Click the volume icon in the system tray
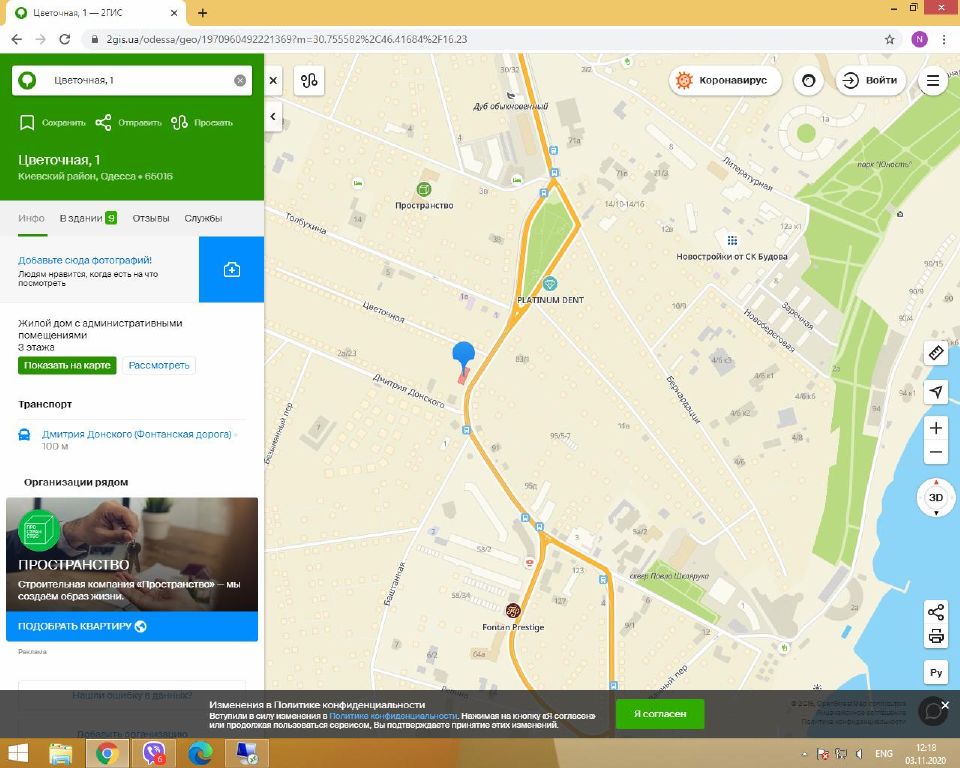 [x=859, y=754]
